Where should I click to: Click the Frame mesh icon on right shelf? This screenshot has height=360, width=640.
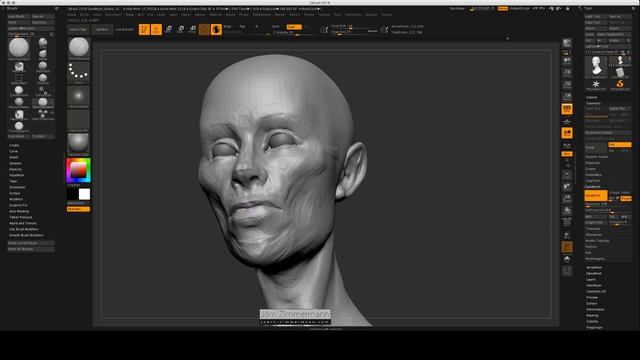(x=567, y=174)
